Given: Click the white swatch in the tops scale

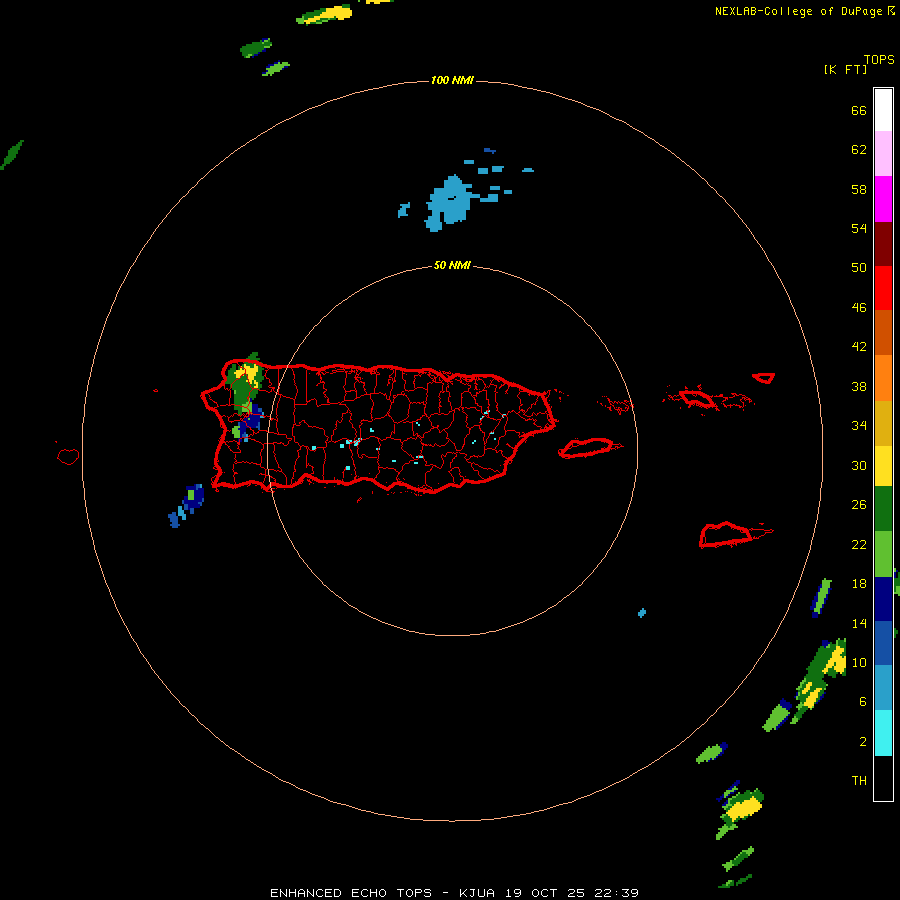Looking at the screenshot, I should coord(883,110).
